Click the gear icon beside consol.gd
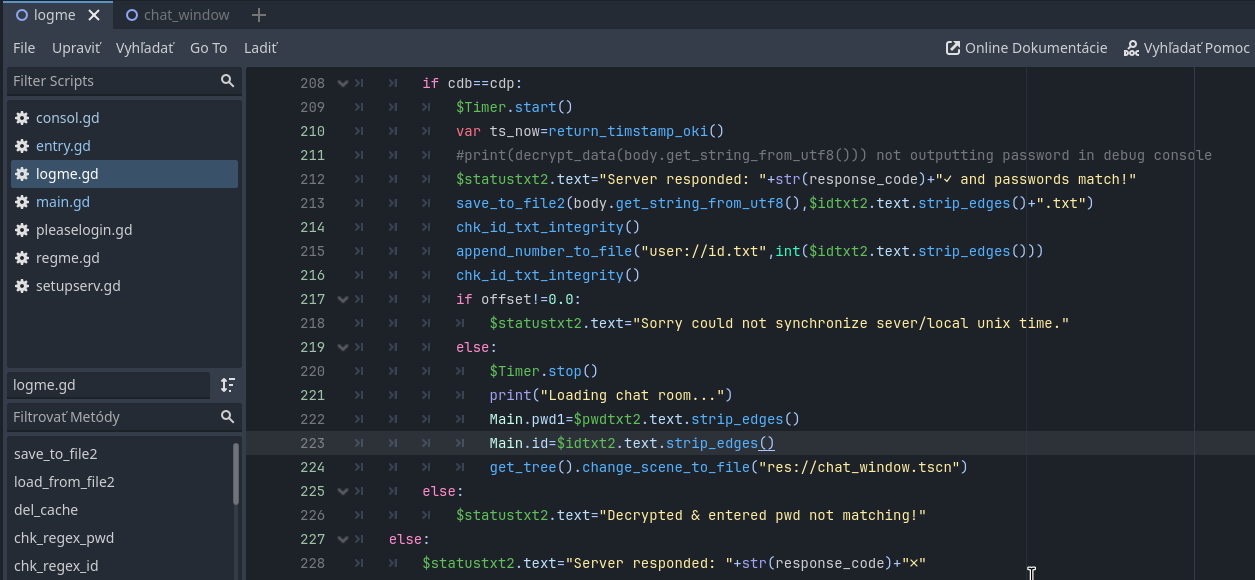Screen dimensions: 1255x580 (x=22, y=118)
